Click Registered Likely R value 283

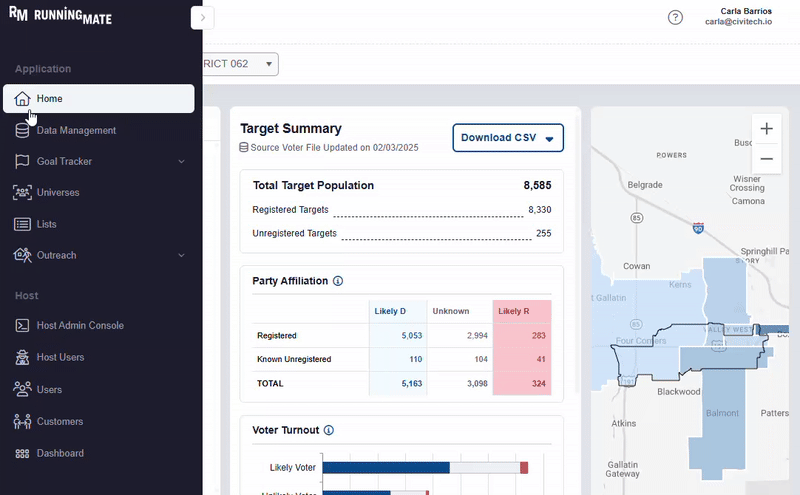(538, 336)
